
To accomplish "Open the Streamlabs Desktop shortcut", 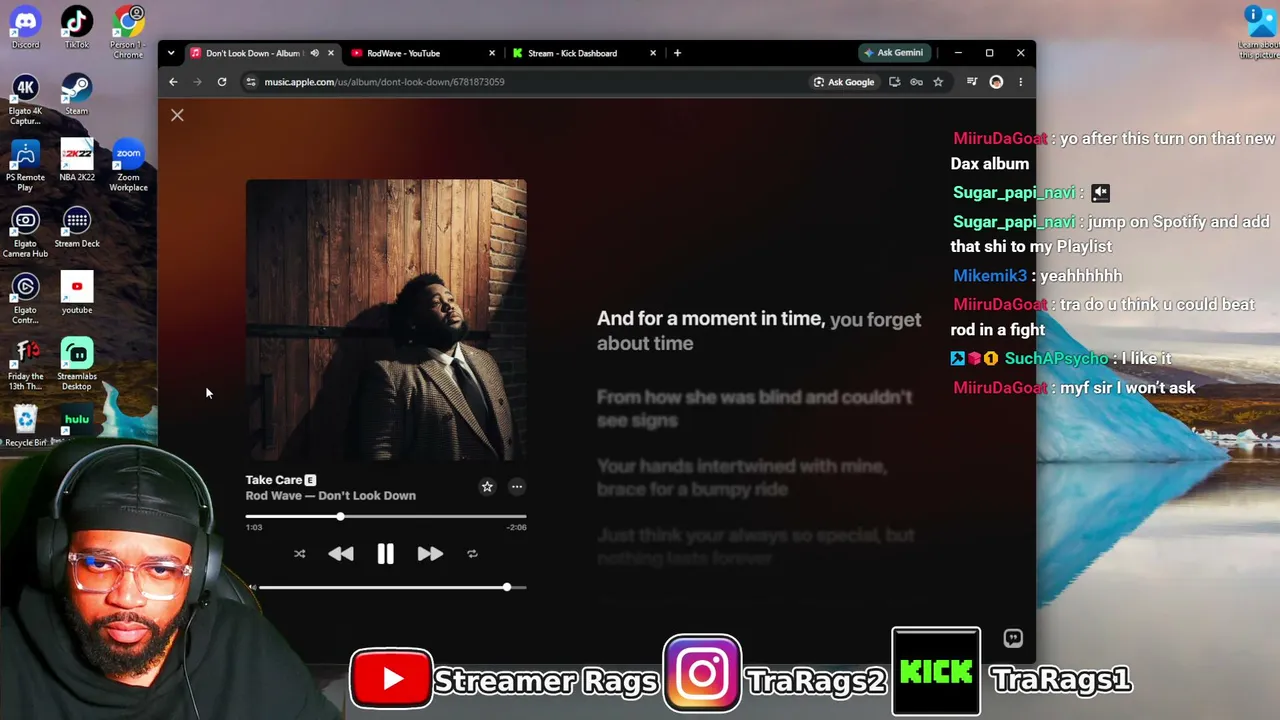I will coord(77,364).
